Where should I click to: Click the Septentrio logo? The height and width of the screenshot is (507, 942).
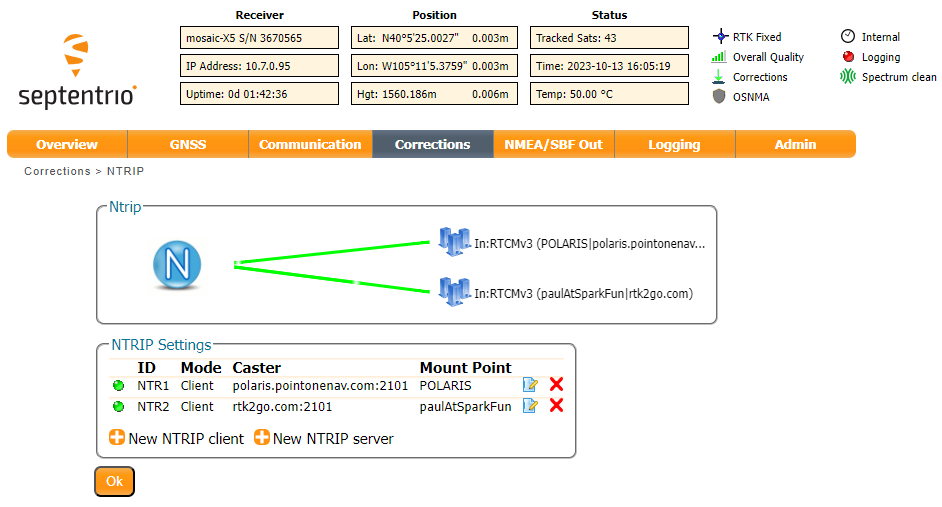tap(77, 71)
